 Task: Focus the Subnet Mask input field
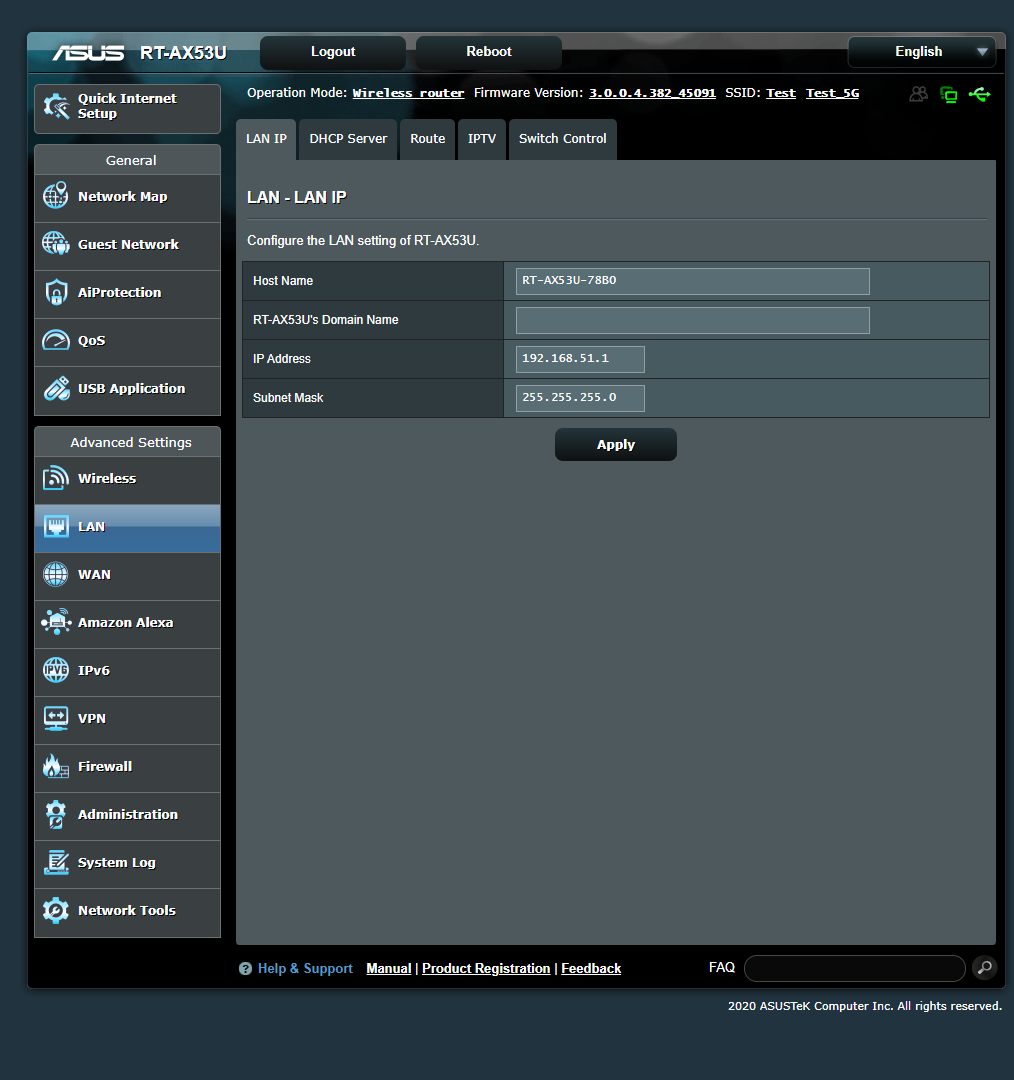[580, 398]
